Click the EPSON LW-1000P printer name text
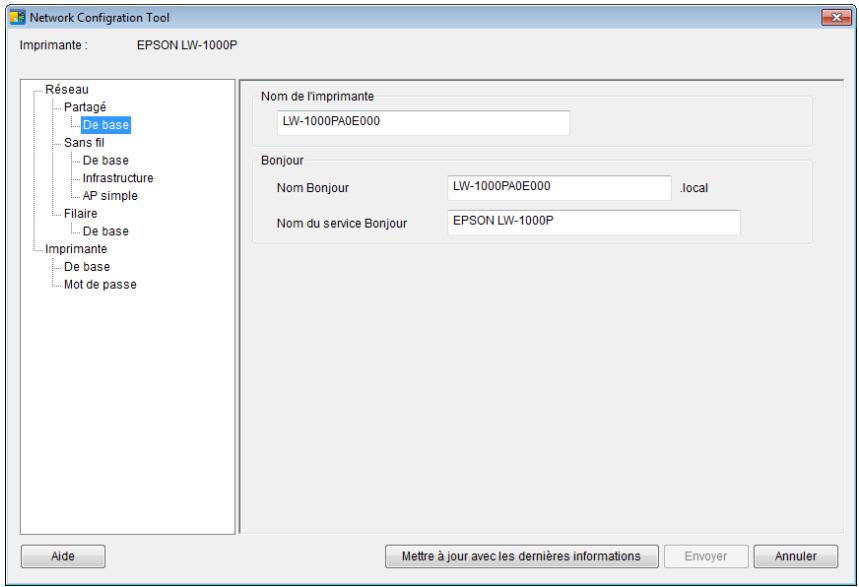 pos(187,45)
